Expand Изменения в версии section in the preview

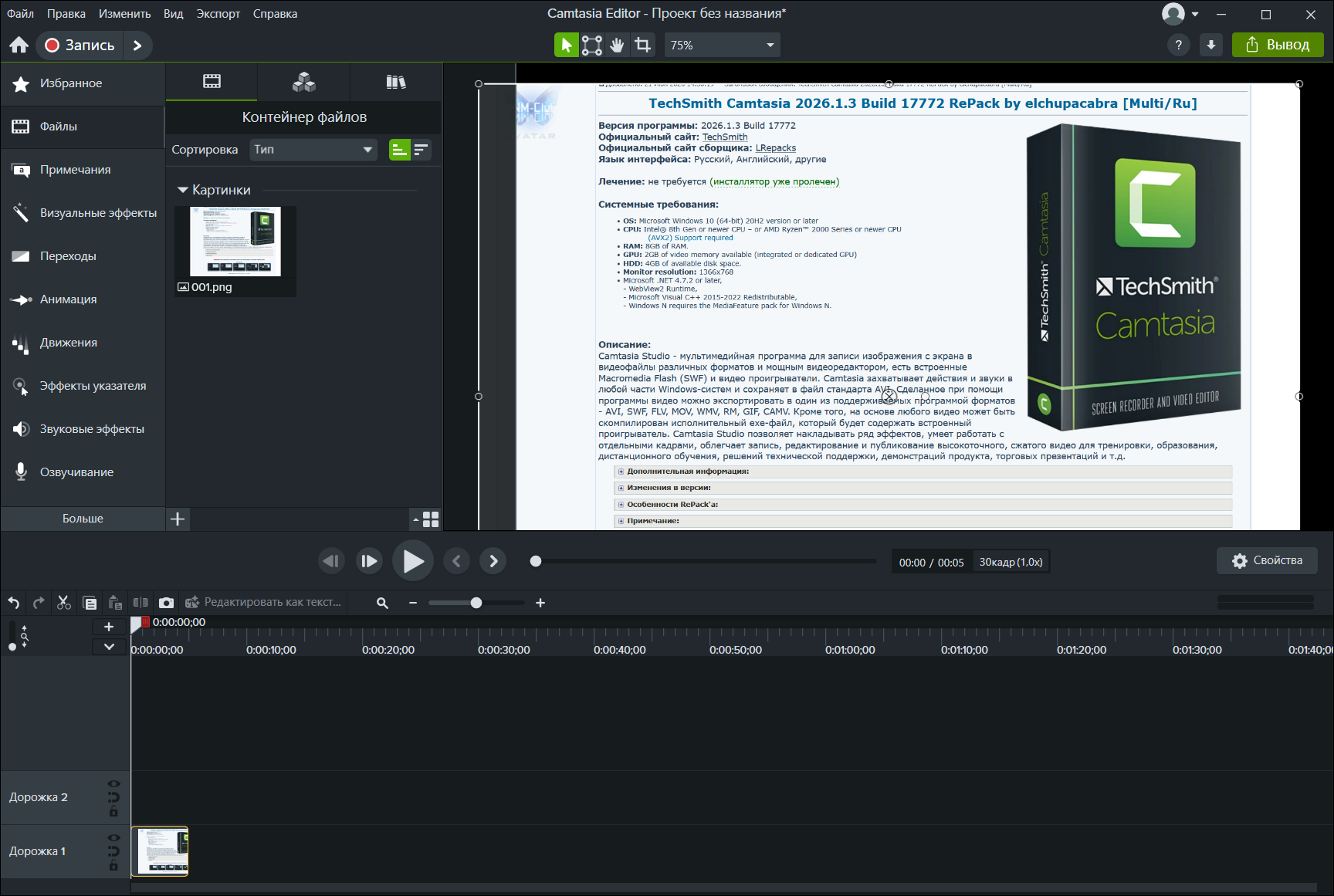click(621, 488)
